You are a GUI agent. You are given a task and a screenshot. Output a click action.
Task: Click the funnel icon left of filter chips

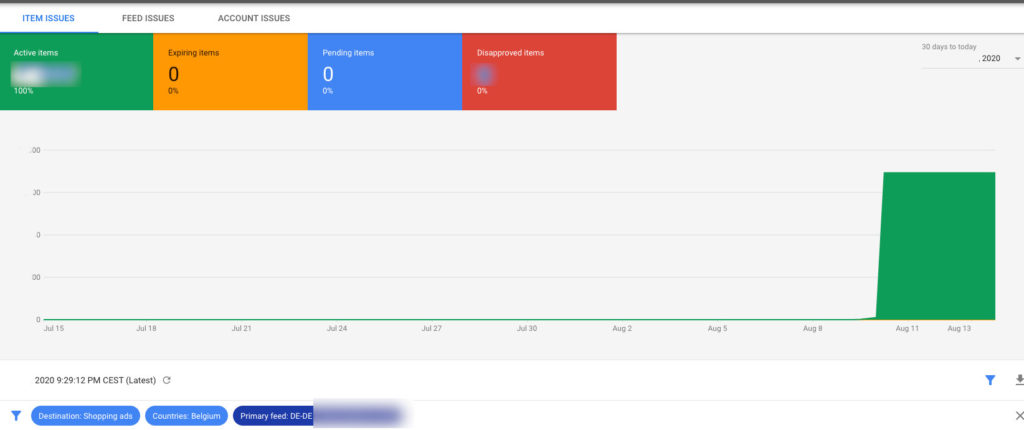[15, 415]
